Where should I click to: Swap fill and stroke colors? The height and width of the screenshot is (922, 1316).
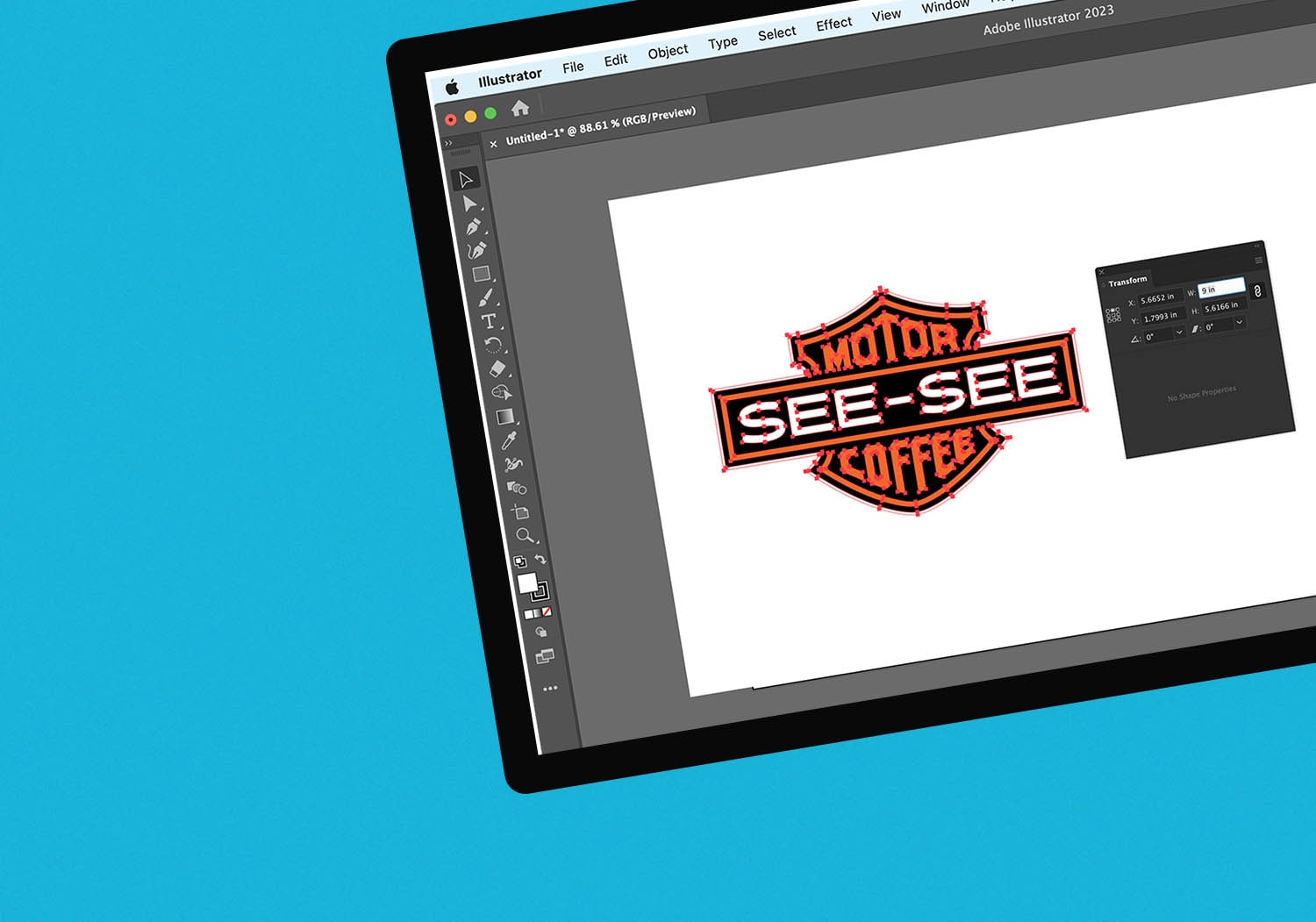point(540,559)
